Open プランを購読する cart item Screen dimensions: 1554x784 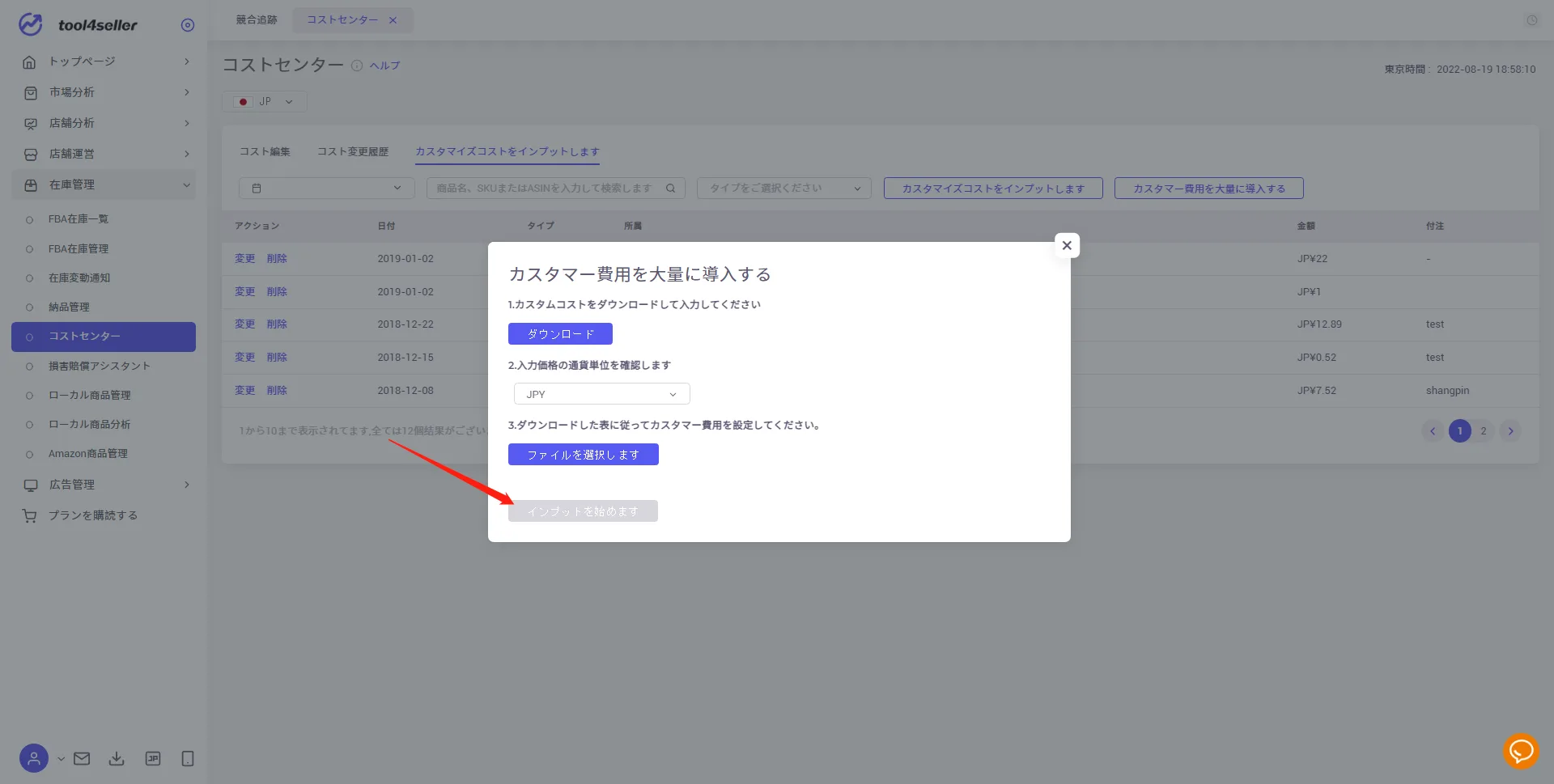[x=104, y=515]
